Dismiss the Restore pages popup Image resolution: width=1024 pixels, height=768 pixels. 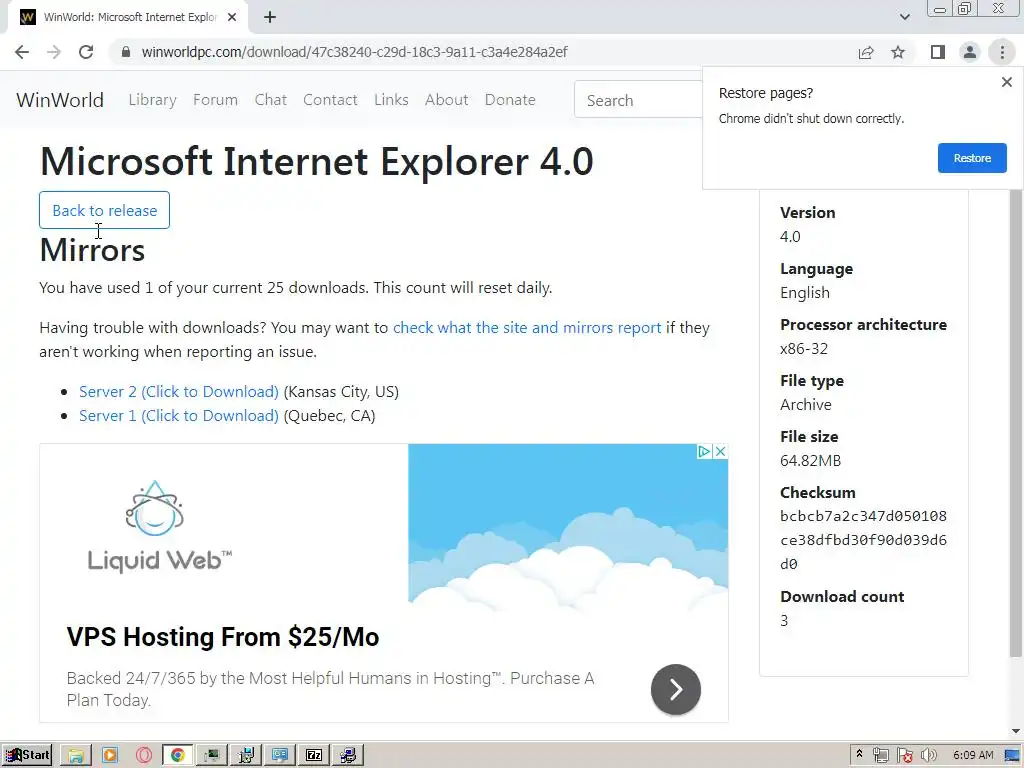[x=1006, y=82]
